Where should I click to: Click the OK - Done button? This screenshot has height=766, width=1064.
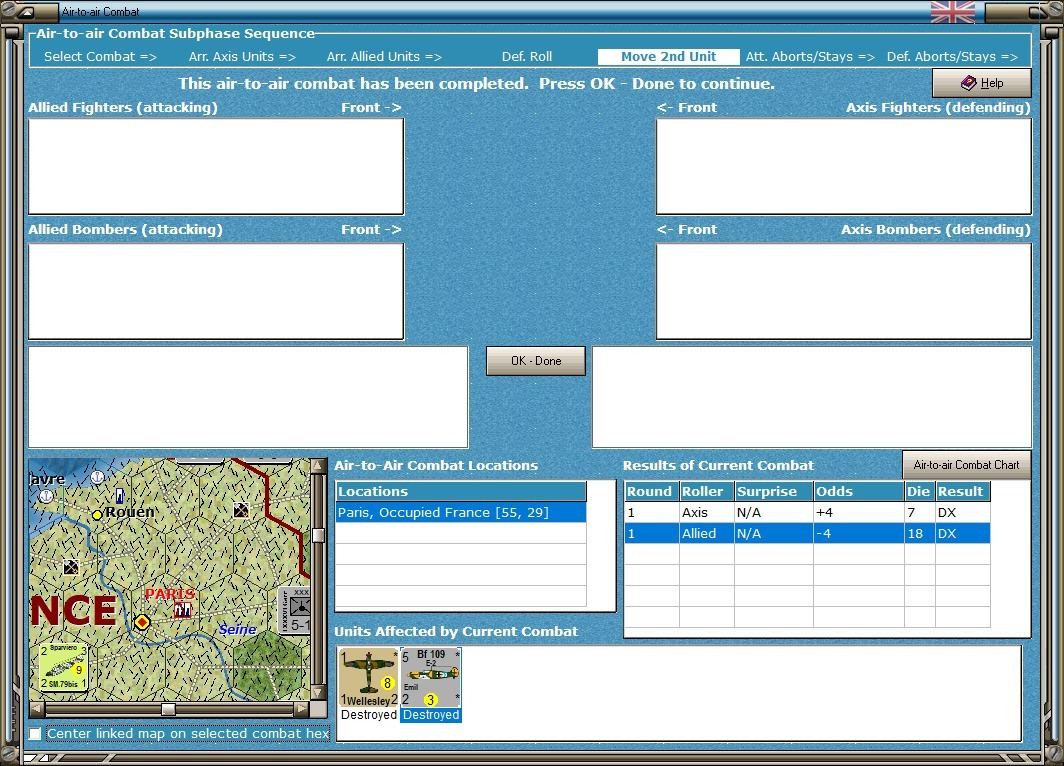coord(536,361)
